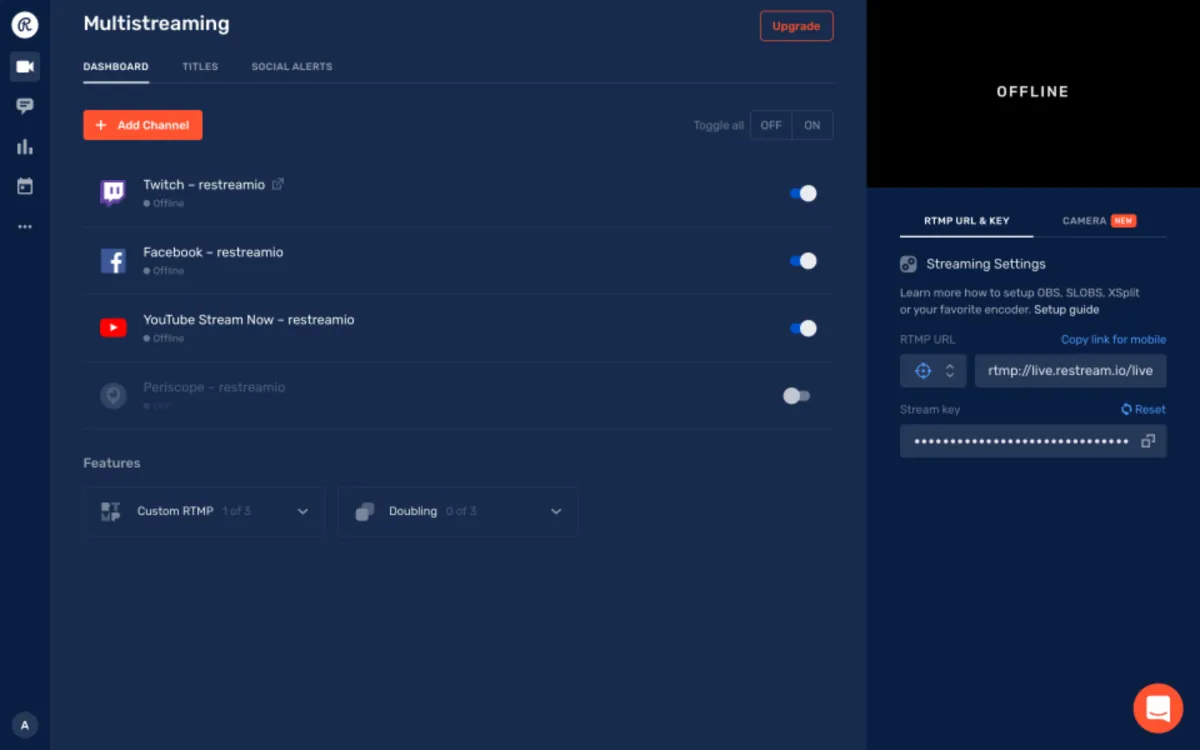The width and height of the screenshot is (1200, 750).
Task: Expand the Custom RTMP dropdown chevron
Action: (303, 512)
